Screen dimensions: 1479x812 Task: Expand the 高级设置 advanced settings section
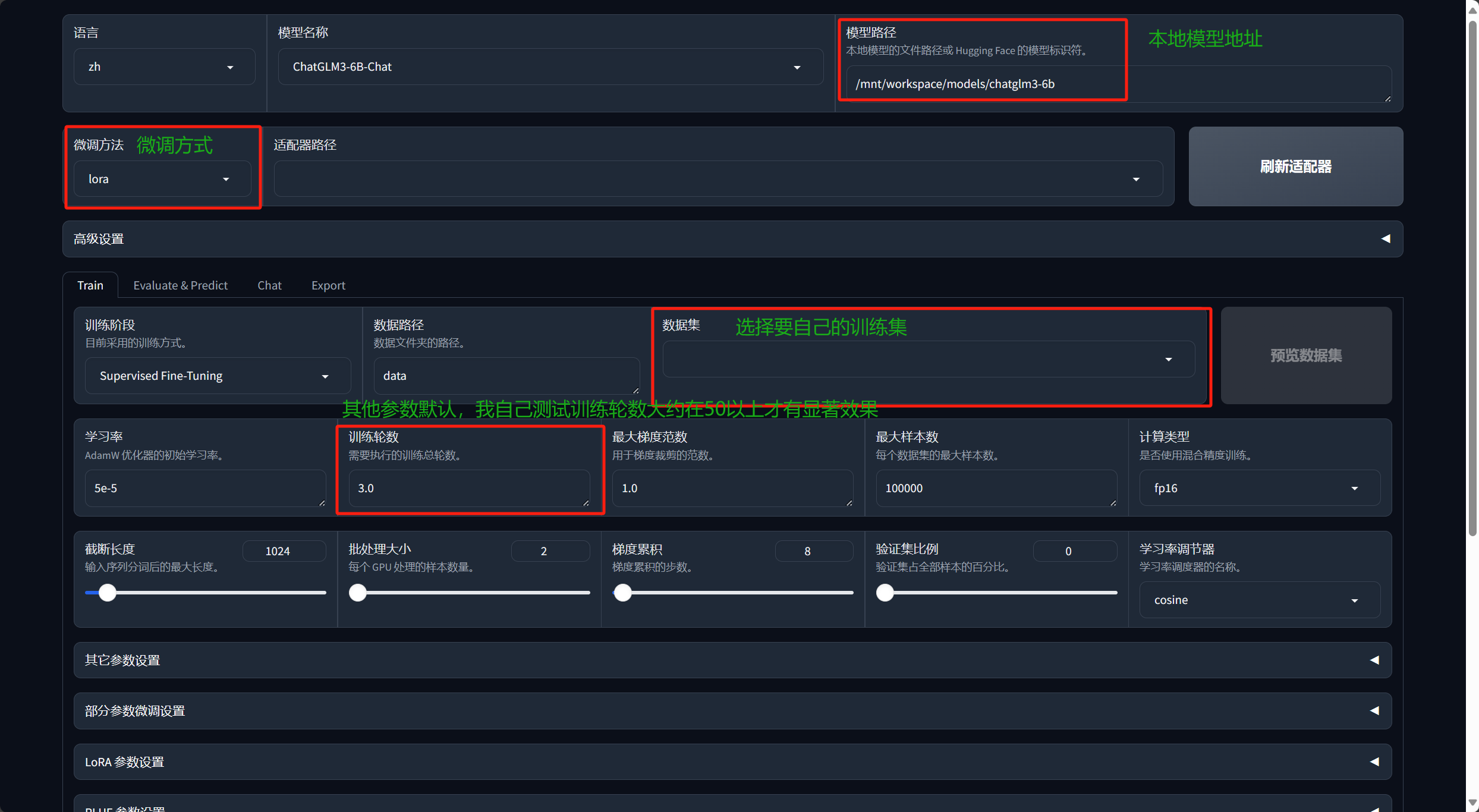[732, 239]
